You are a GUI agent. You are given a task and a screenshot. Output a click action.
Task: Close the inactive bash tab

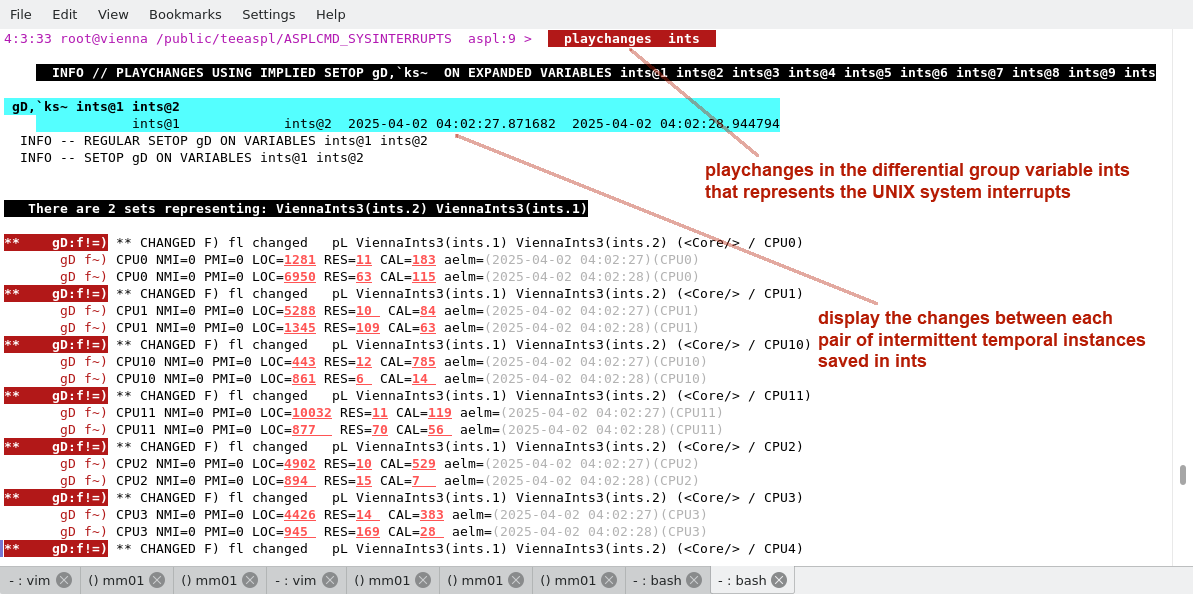pos(695,580)
